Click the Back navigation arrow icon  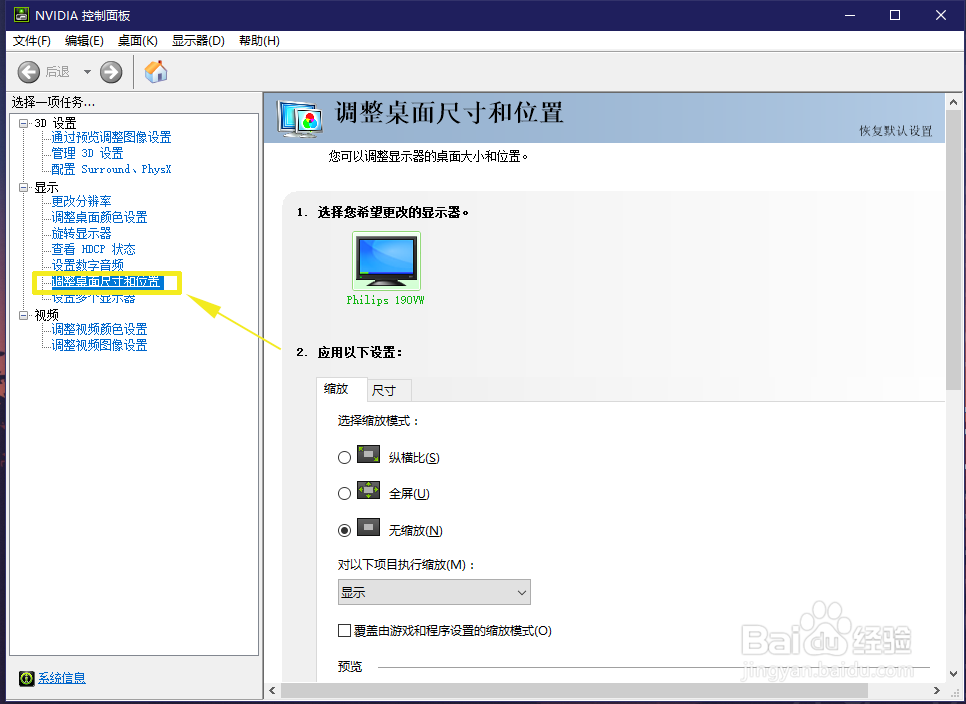[x=29, y=71]
